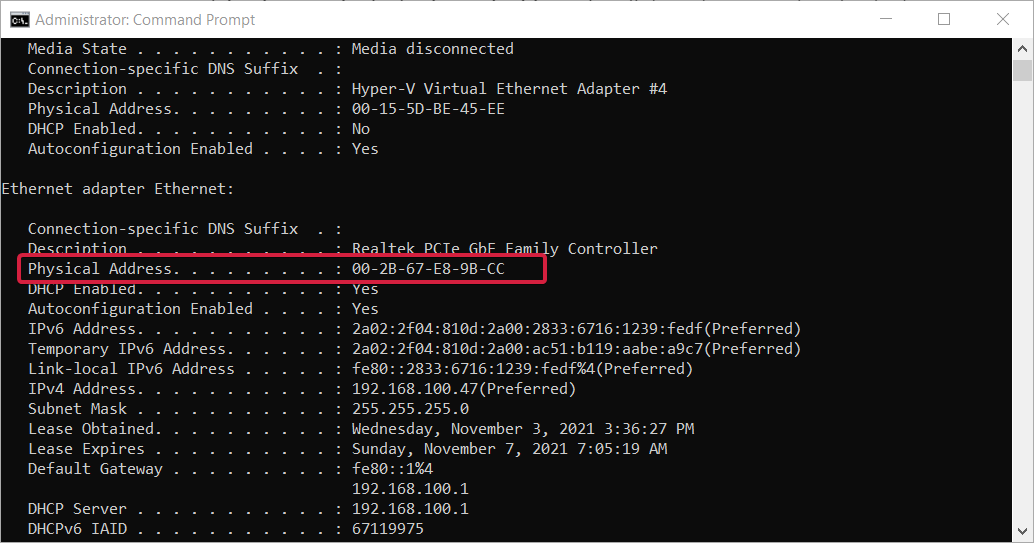Click the Default Gateway fe80::1%4 value
Image resolution: width=1034 pixels, height=543 pixels.
pyautogui.click(x=392, y=468)
